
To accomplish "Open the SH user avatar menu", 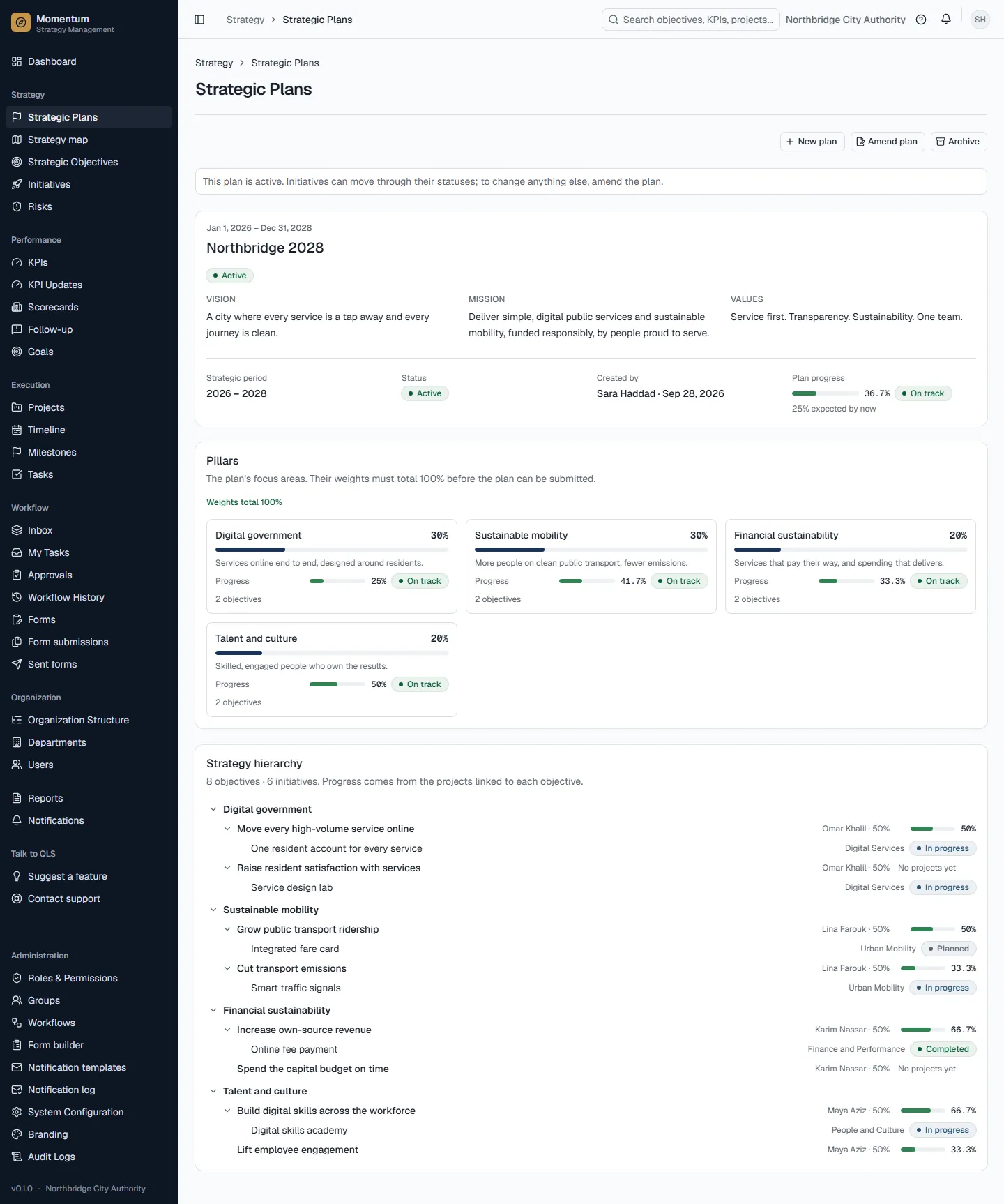I will [x=980, y=20].
